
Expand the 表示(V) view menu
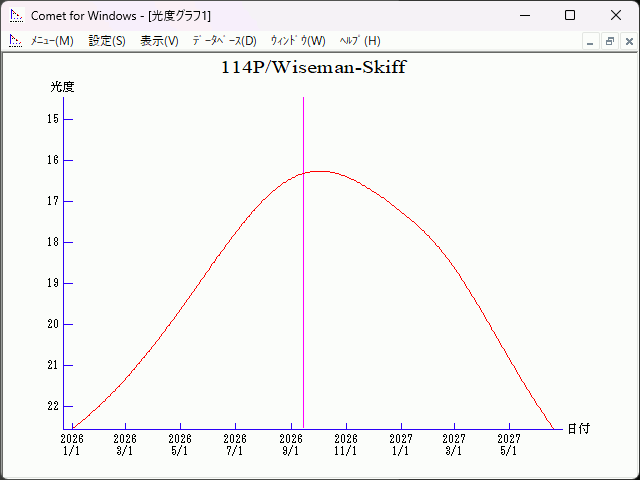click(159, 41)
